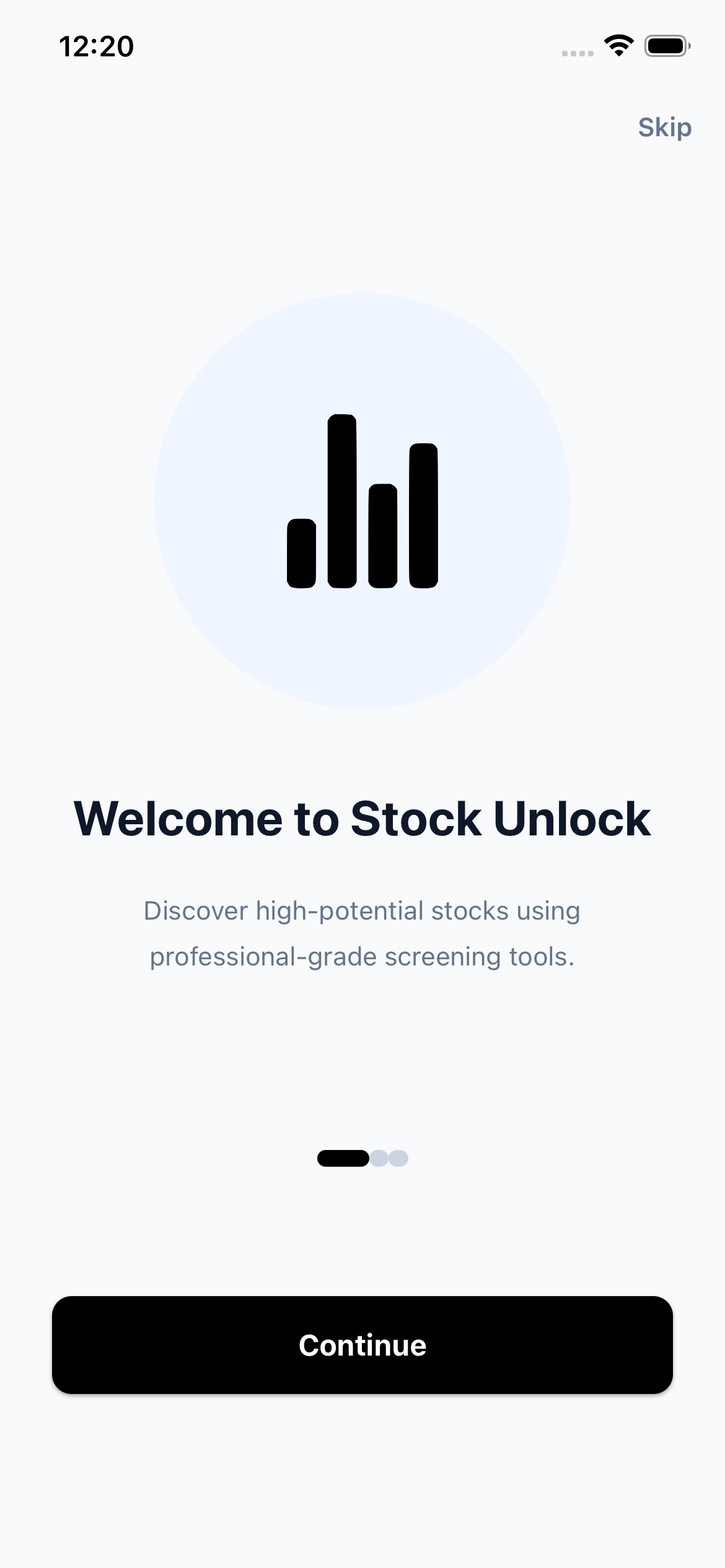This screenshot has height=1568, width=725.
Task: Tap the third bar of the chart icon
Action: click(382, 536)
